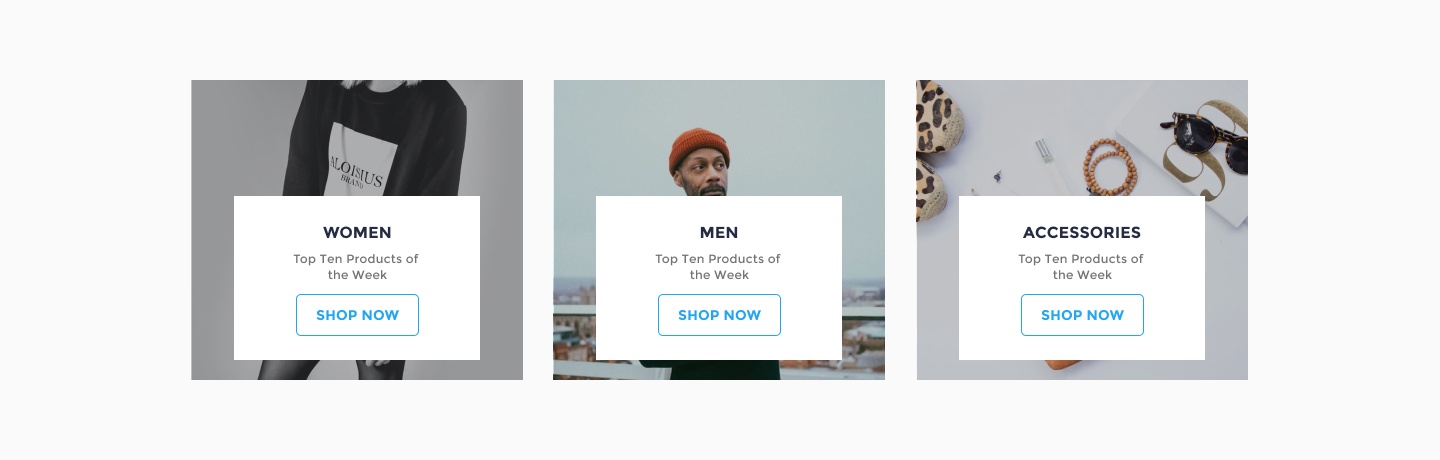Click Shop Now in the Women card

click(x=357, y=315)
